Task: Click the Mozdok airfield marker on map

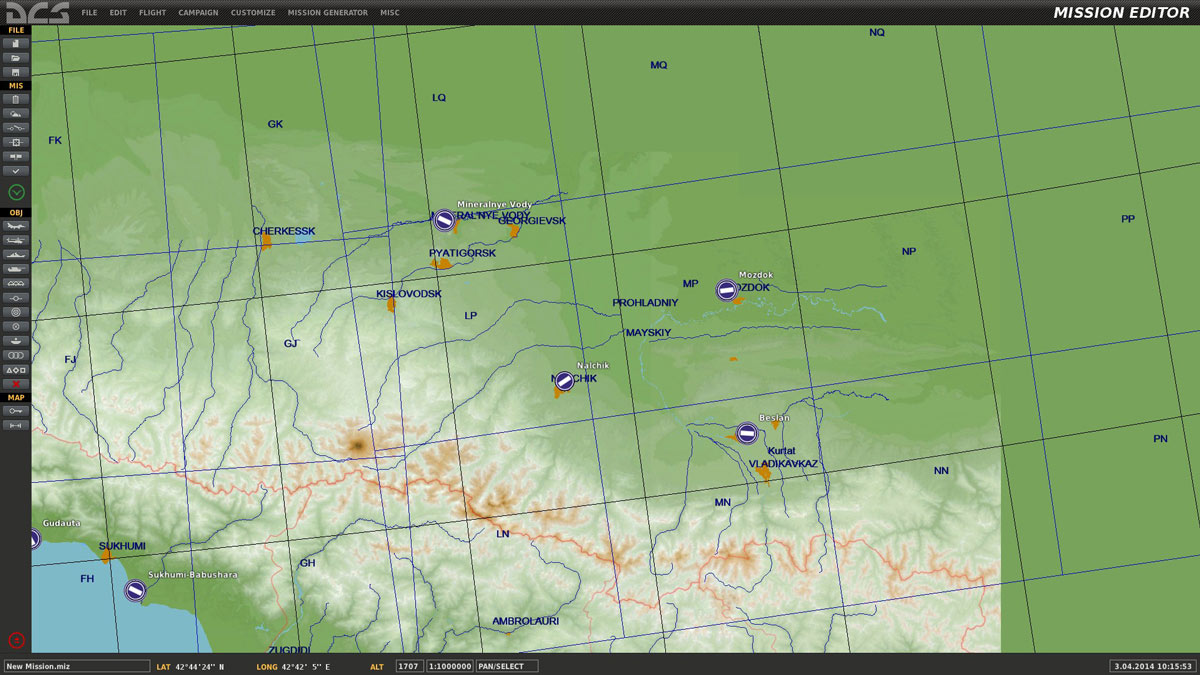Action: [x=727, y=290]
